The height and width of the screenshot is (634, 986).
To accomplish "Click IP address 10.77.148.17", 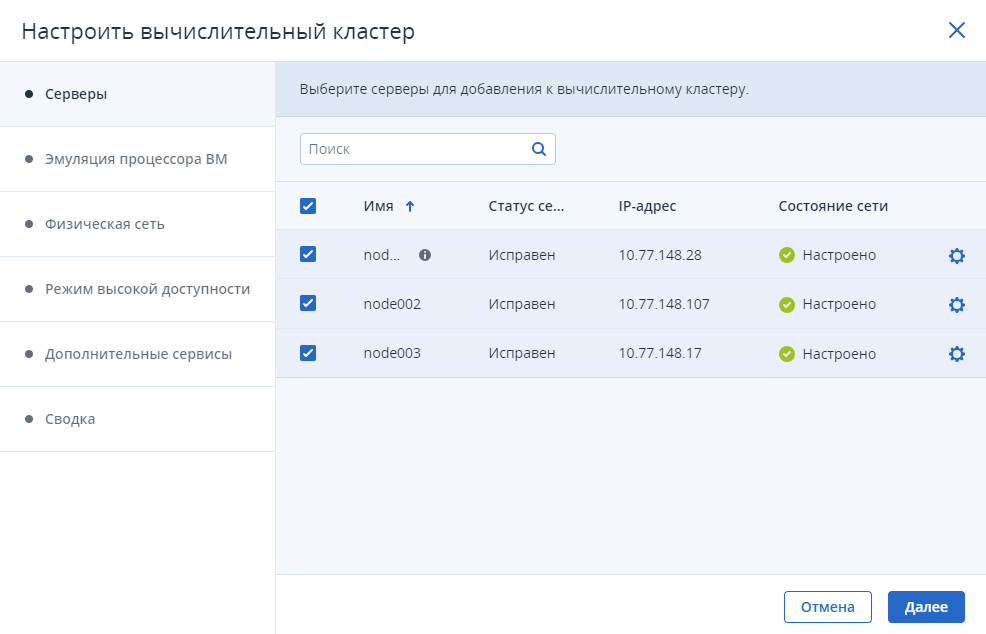I will (x=660, y=353).
